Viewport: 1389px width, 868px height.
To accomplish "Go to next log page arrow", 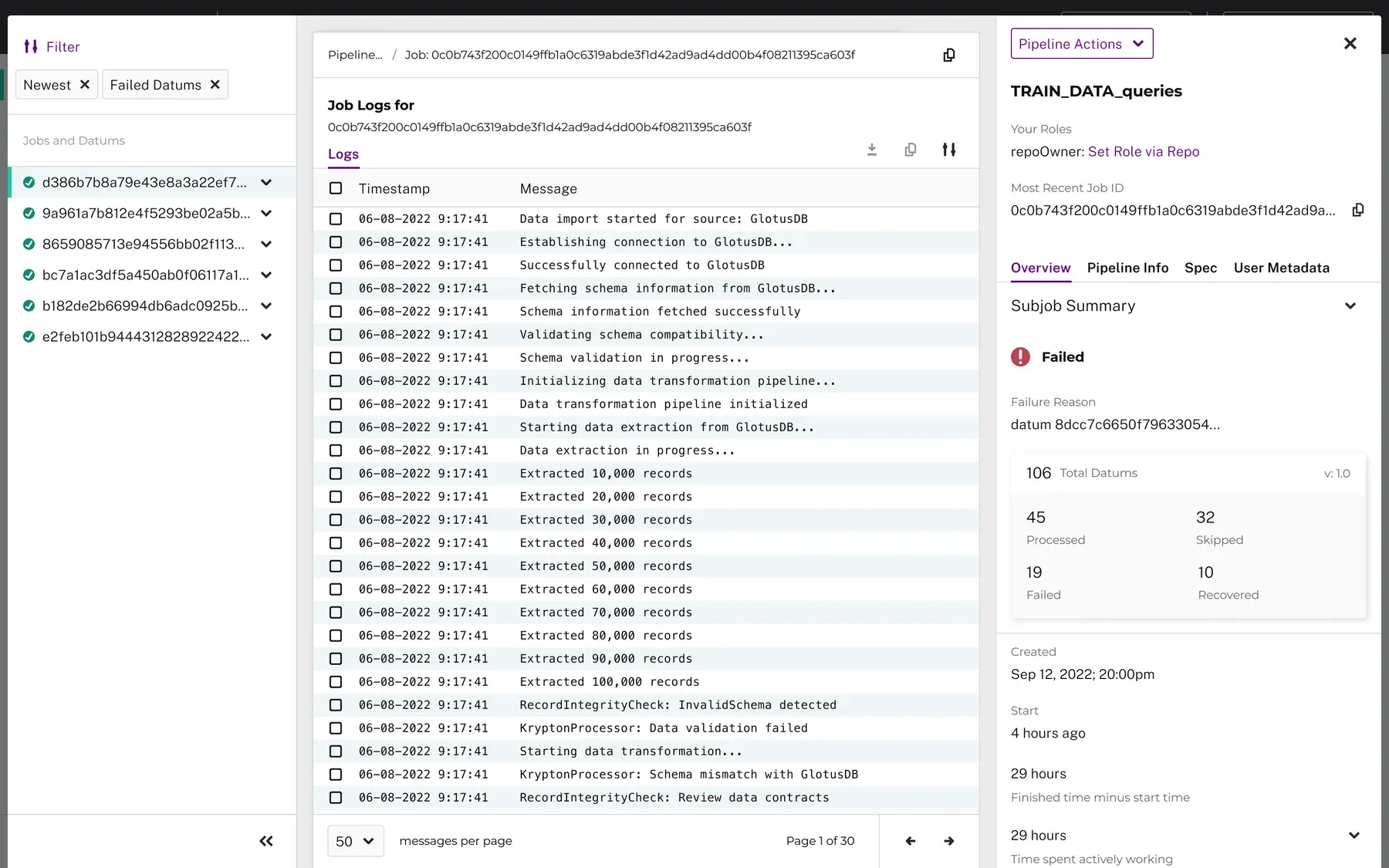I will pos(949,841).
